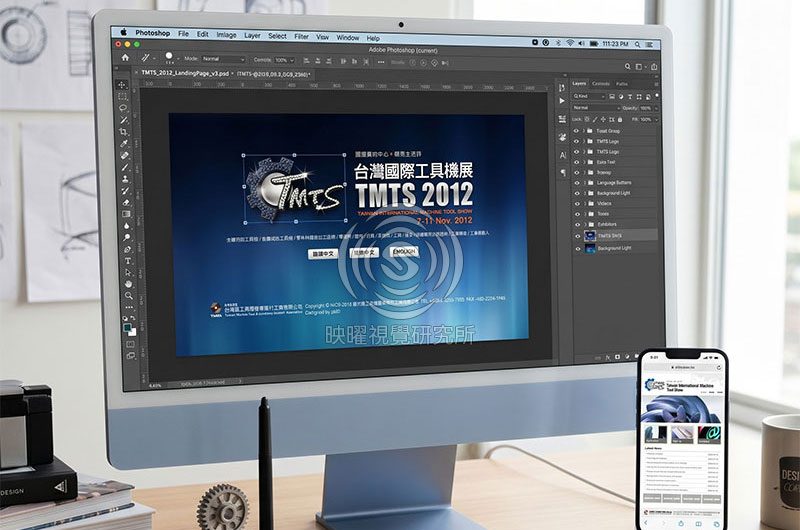Expand the Toast Group folder
The width and height of the screenshot is (800, 530).
point(584,131)
